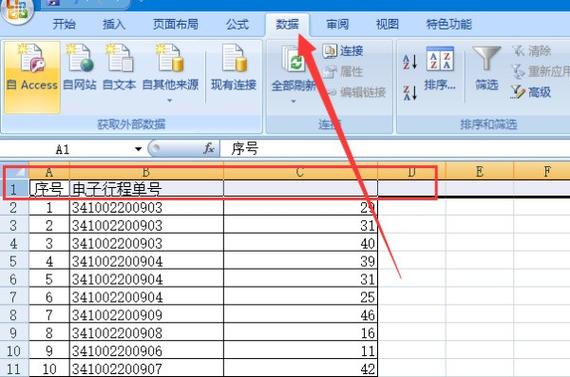The width and height of the screenshot is (570, 377).
Task: Select the 数据 ribbon tab
Action: tap(287, 24)
